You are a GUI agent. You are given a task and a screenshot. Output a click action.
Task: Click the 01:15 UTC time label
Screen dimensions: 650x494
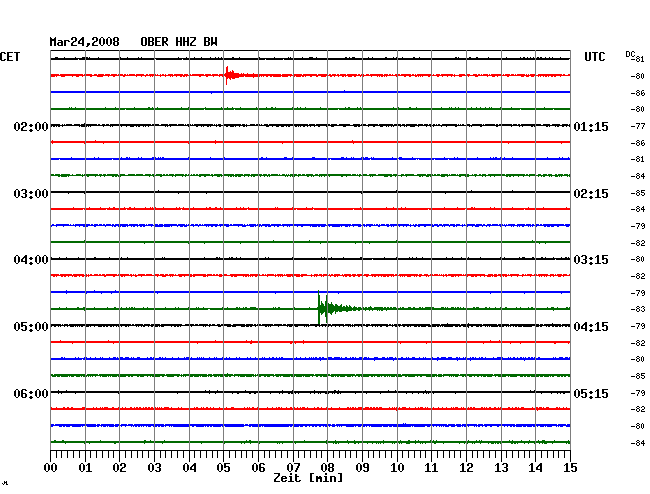click(x=591, y=126)
